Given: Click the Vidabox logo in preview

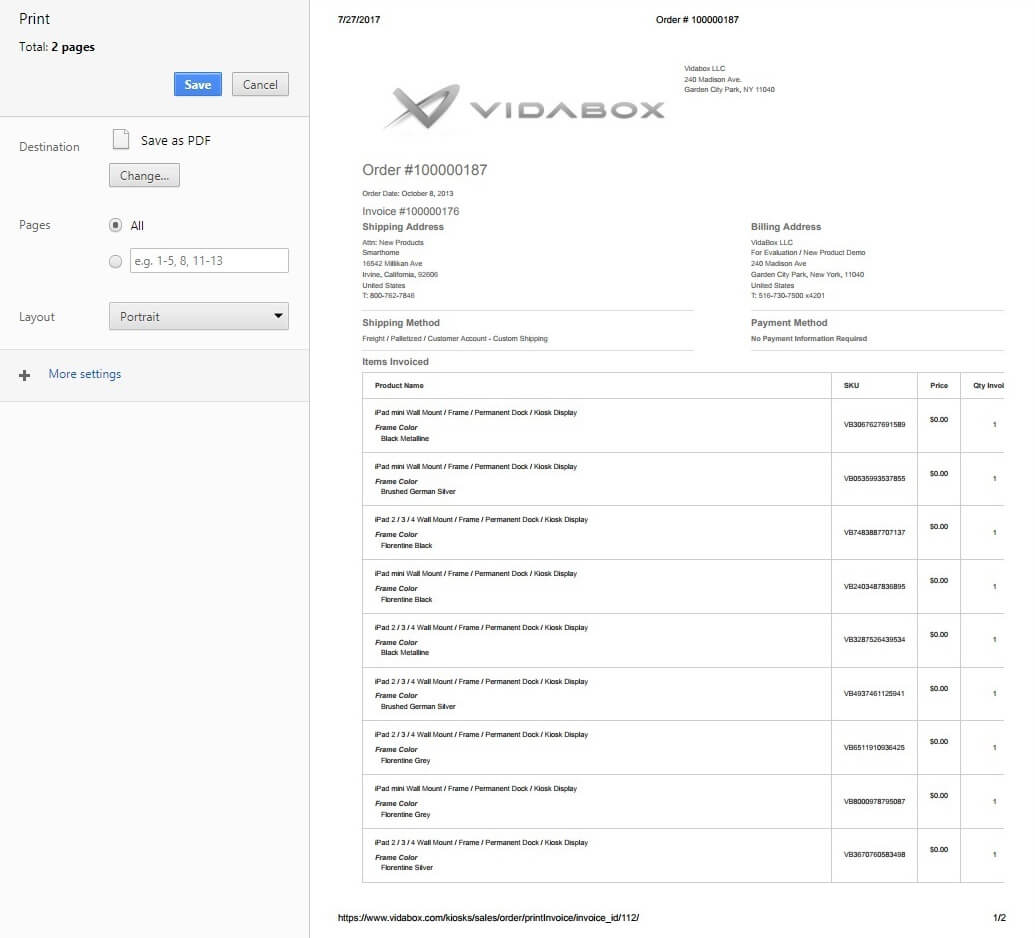Looking at the screenshot, I should (524, 106).
